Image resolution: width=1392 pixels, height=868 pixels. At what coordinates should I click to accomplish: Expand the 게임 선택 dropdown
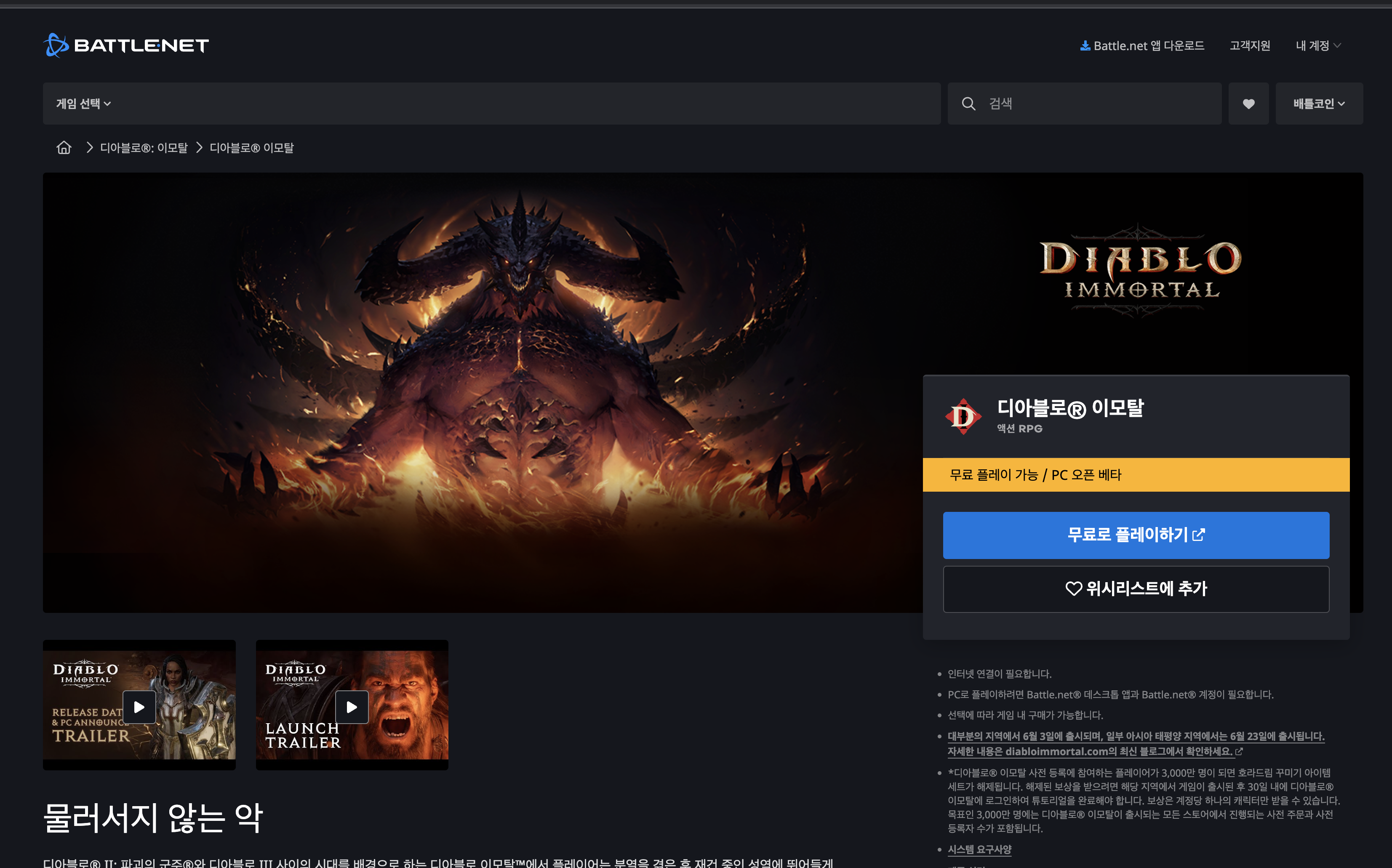pos(83,104)
